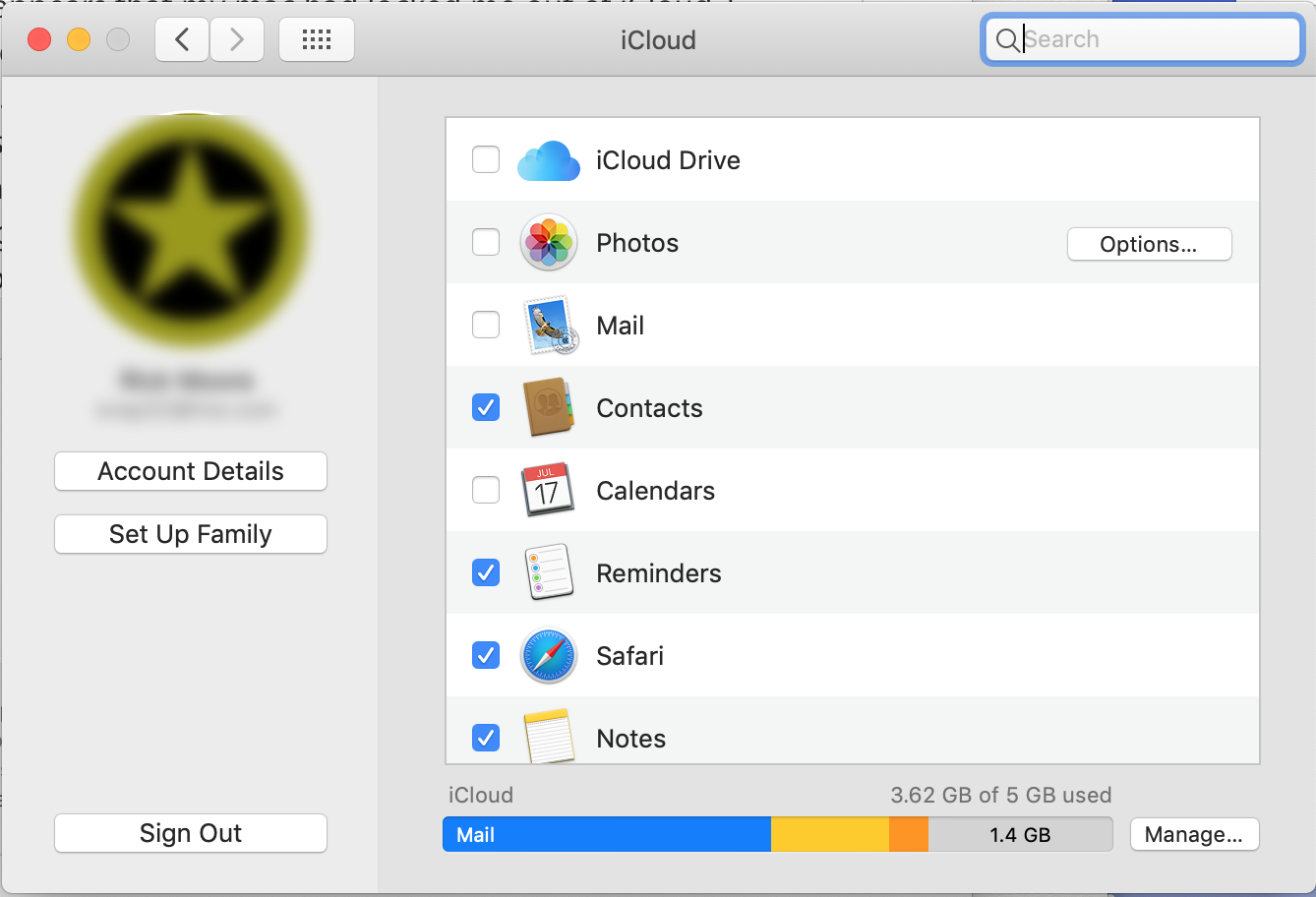The height and width of the screenshot is (897, 1316).
Task: Show all preferences with grid icon
Action: pyautogui.click(x=317, y=39)
